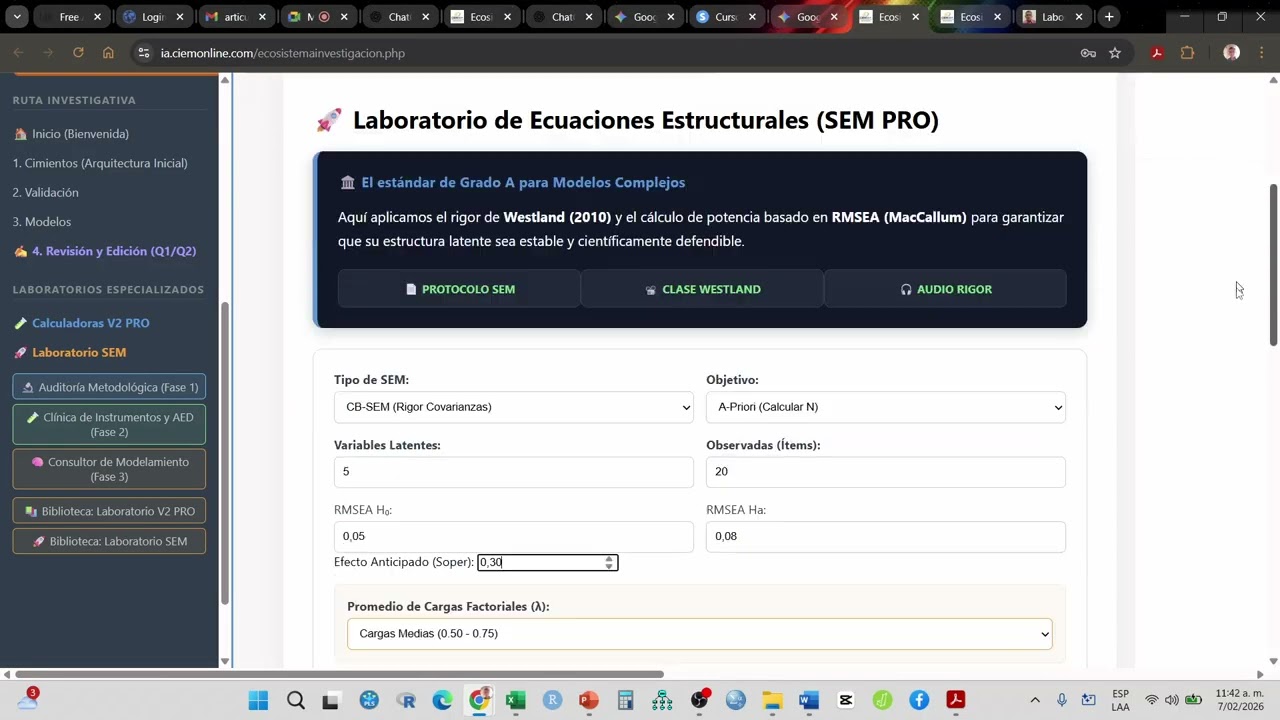The height and width of the screenshot is (720, 1280).
Task: Open Adobe Acrobat from the taskbar
Action: coord(956,700)
